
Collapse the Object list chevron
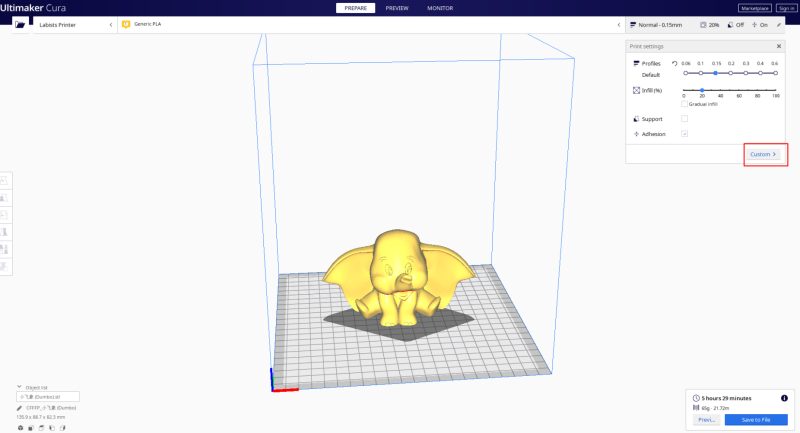click(19, 387)
